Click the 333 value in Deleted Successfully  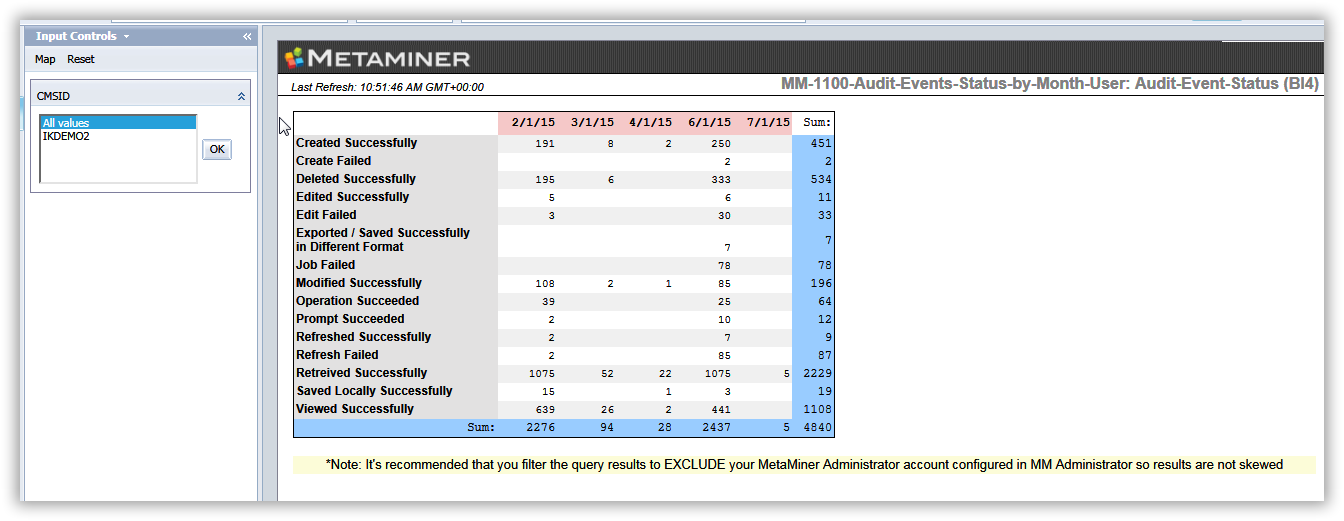coord(720,179)
